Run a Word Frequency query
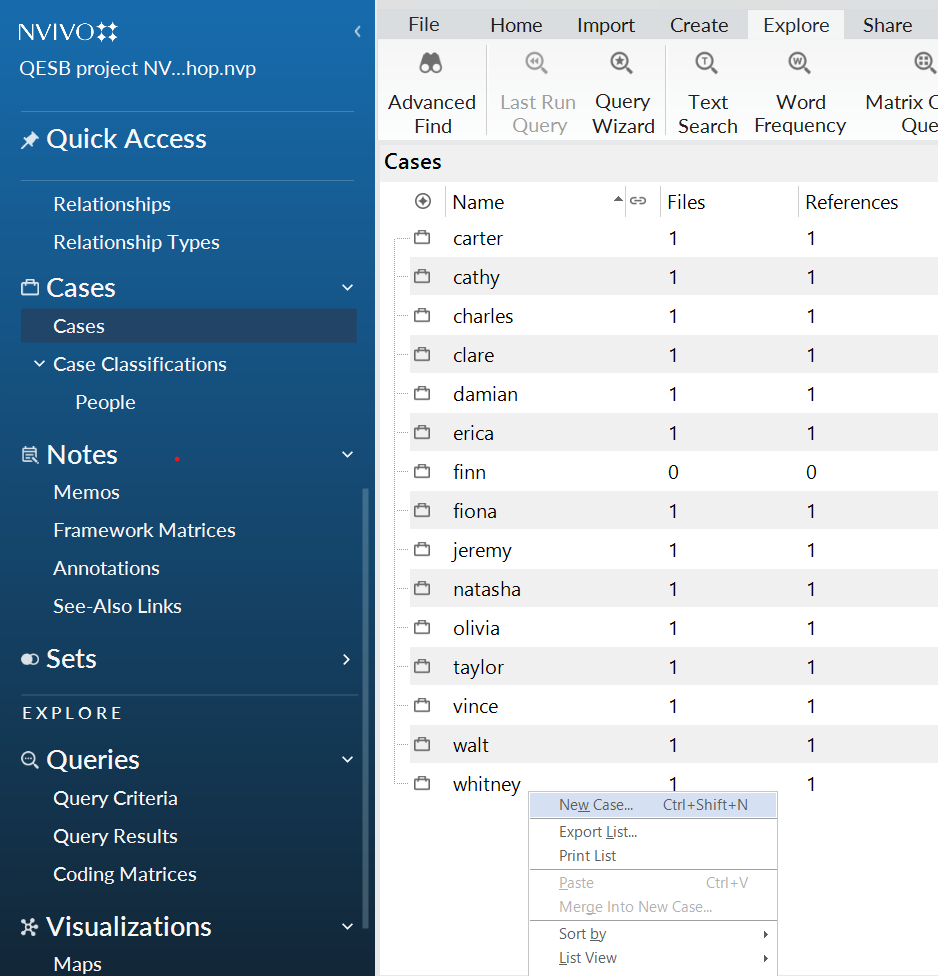938x976 pixels. (x=800, y=91)
